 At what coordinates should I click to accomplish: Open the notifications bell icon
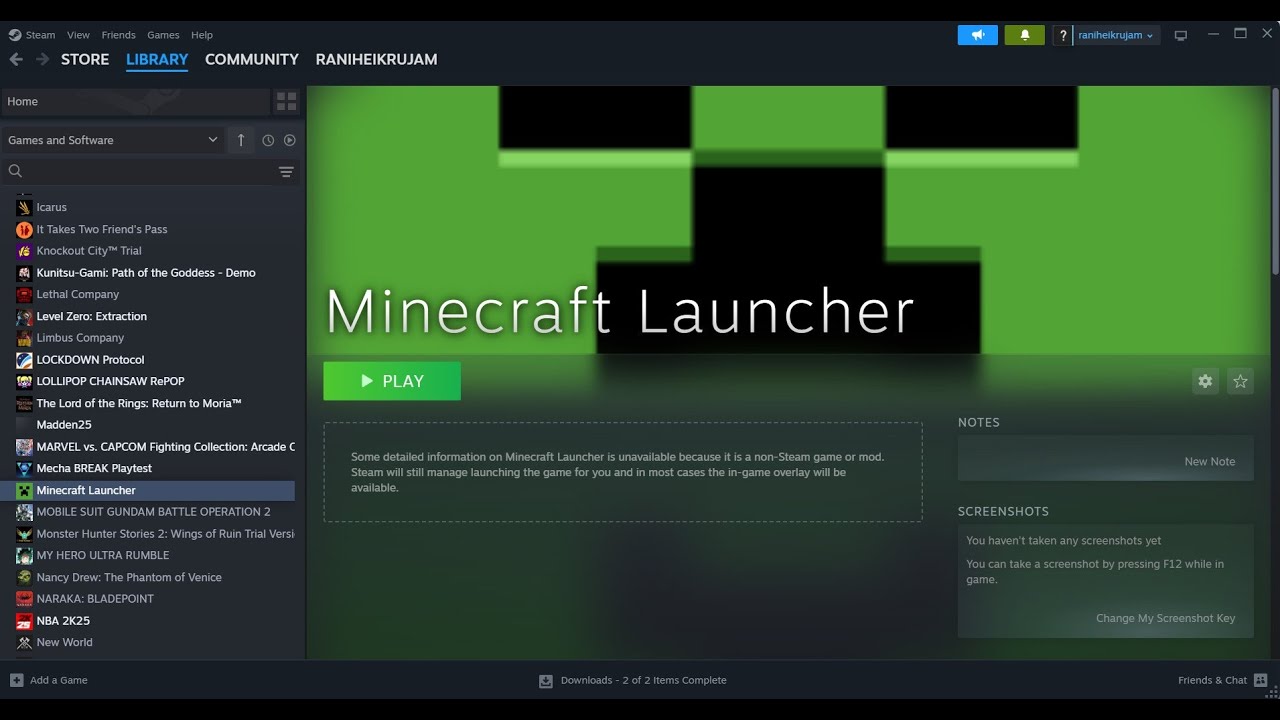click(x=1024, y=34)
